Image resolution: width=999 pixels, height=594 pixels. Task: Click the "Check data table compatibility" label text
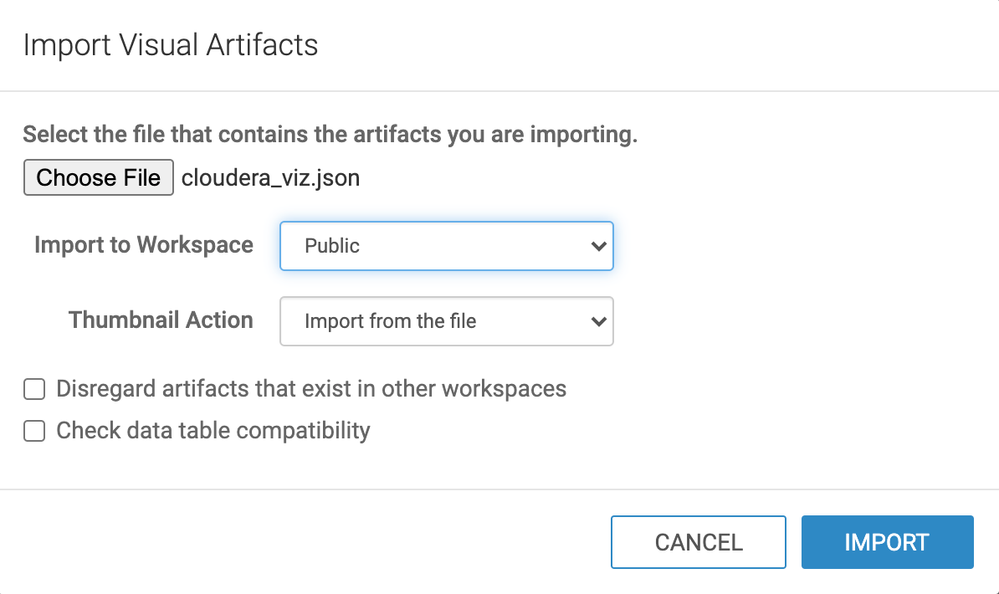[213, 431]
